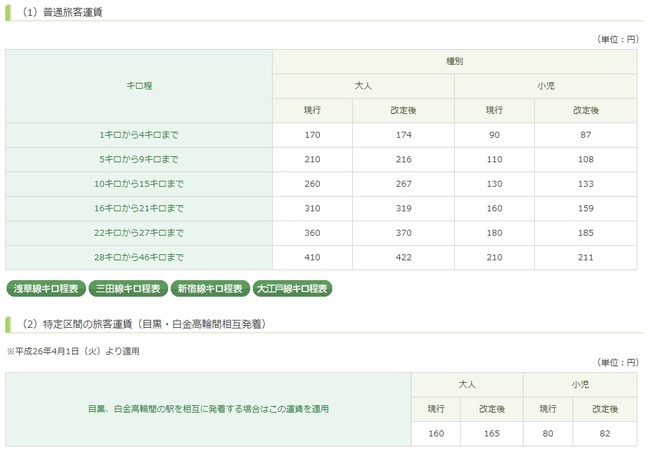Click special section adult fare 160
The height and width of the screenshot is (451, 650).
436,433
